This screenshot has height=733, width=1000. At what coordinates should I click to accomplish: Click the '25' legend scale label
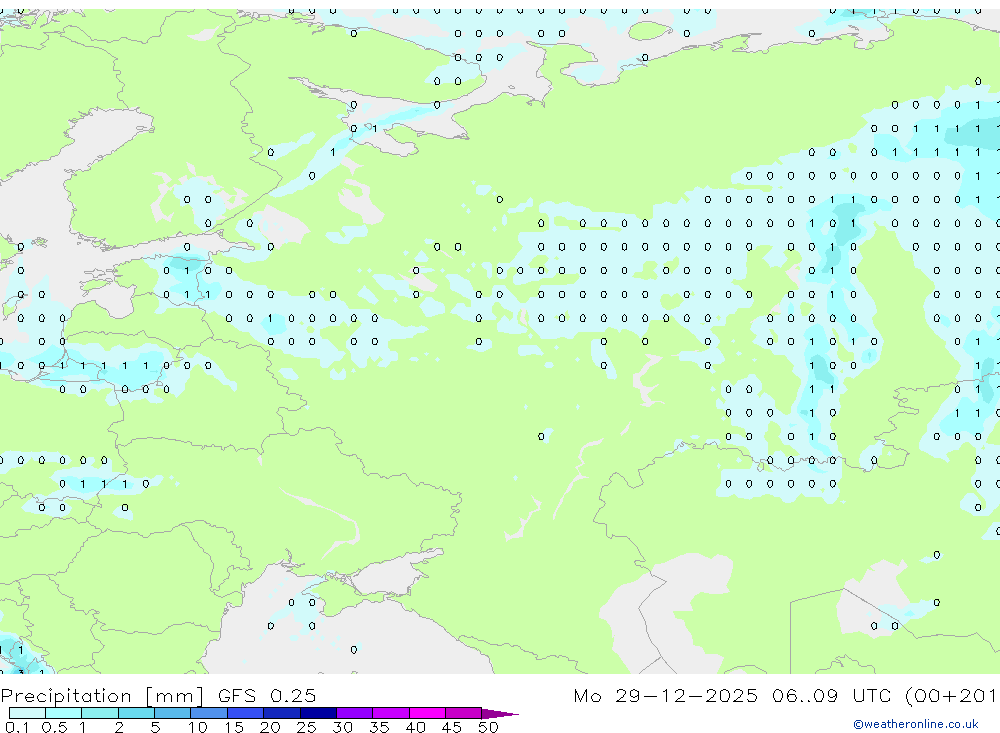point(306,727)
